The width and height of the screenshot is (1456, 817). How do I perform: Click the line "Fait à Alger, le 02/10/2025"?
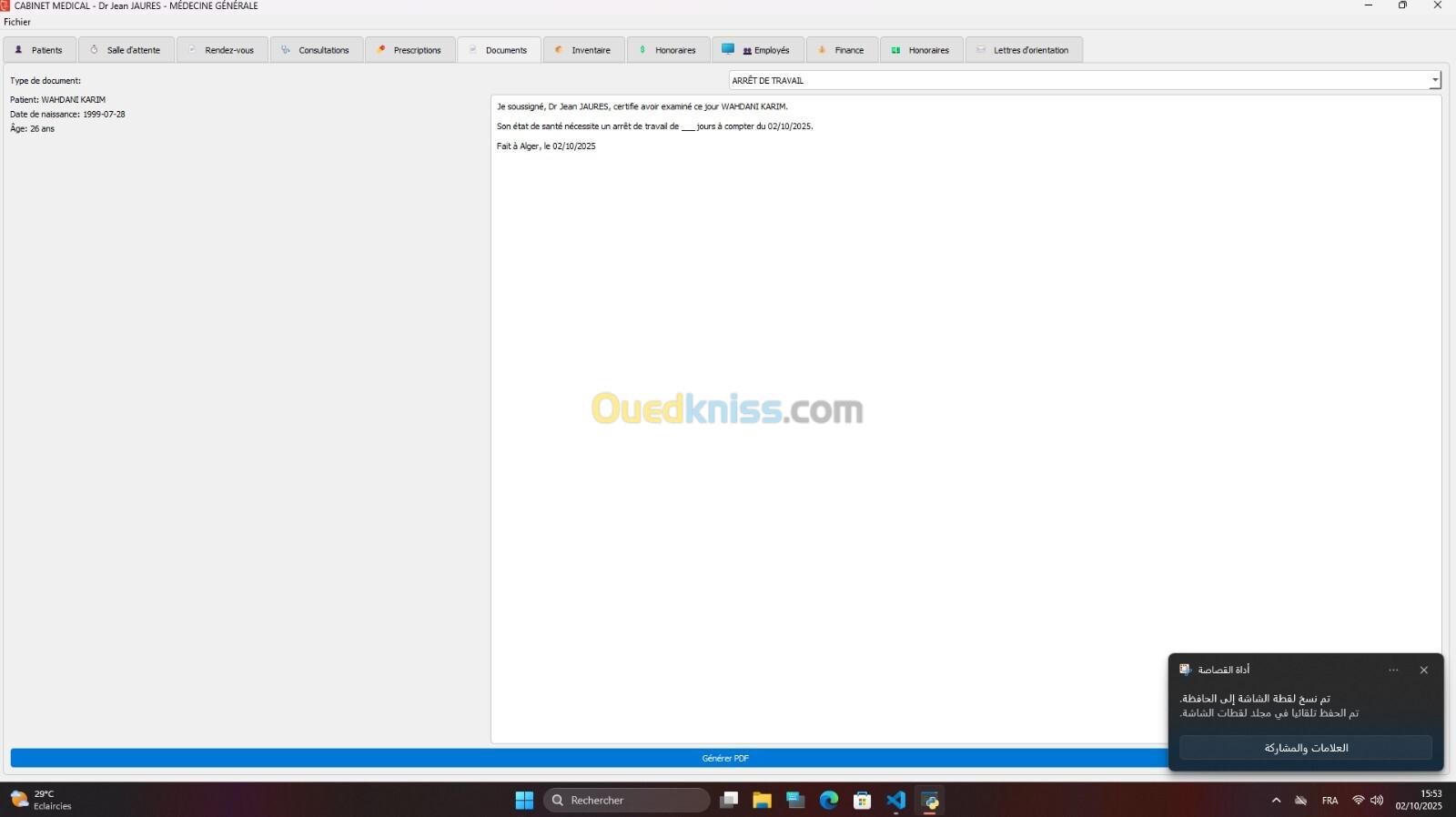[546, 146]
